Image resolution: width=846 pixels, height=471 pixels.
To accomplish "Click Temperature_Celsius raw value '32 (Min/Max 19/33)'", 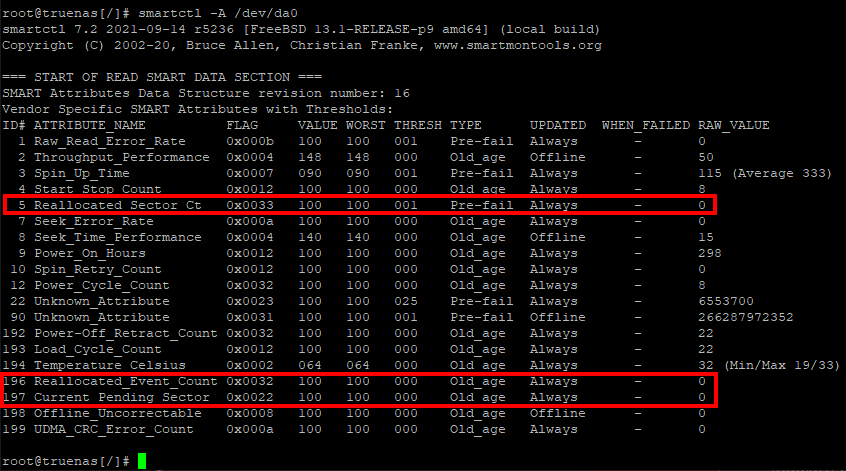I will 769,365.
